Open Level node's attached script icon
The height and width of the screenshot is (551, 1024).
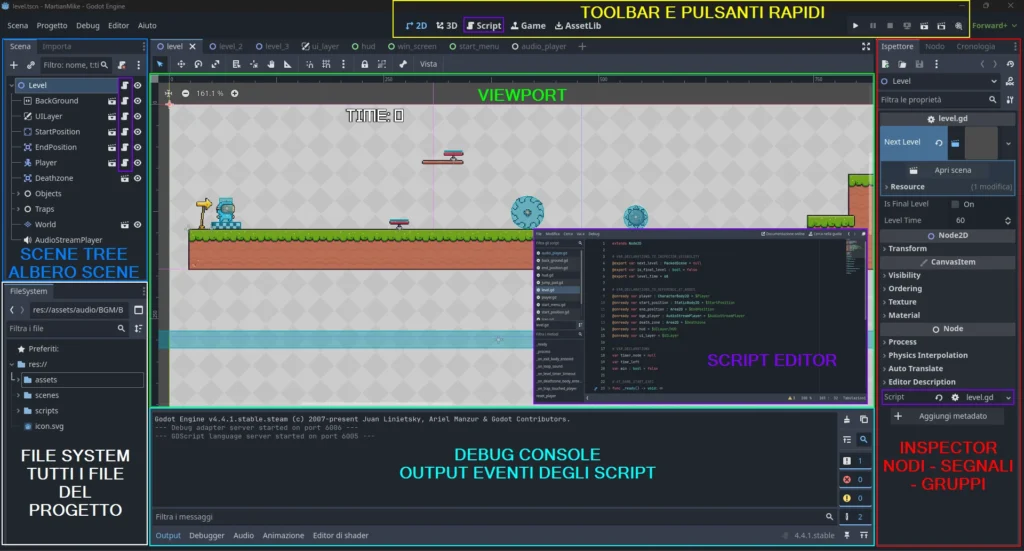[x=124, y=86]
